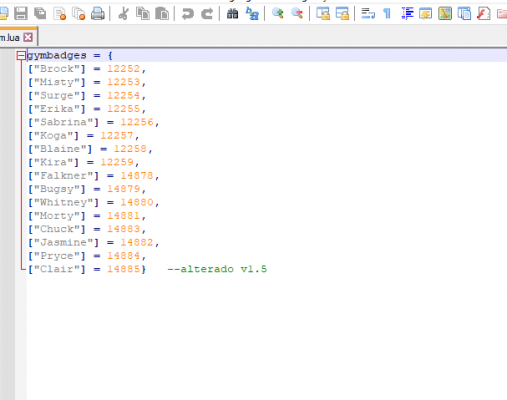This screenshot has height=400, width=507.
Task: Click the Save All toolbar icon
Action: 40,14
